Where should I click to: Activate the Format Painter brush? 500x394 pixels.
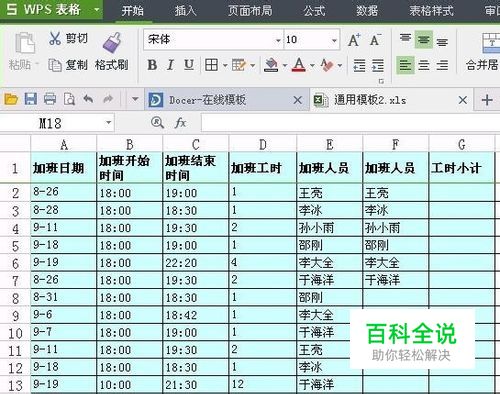tap(112, 42)
